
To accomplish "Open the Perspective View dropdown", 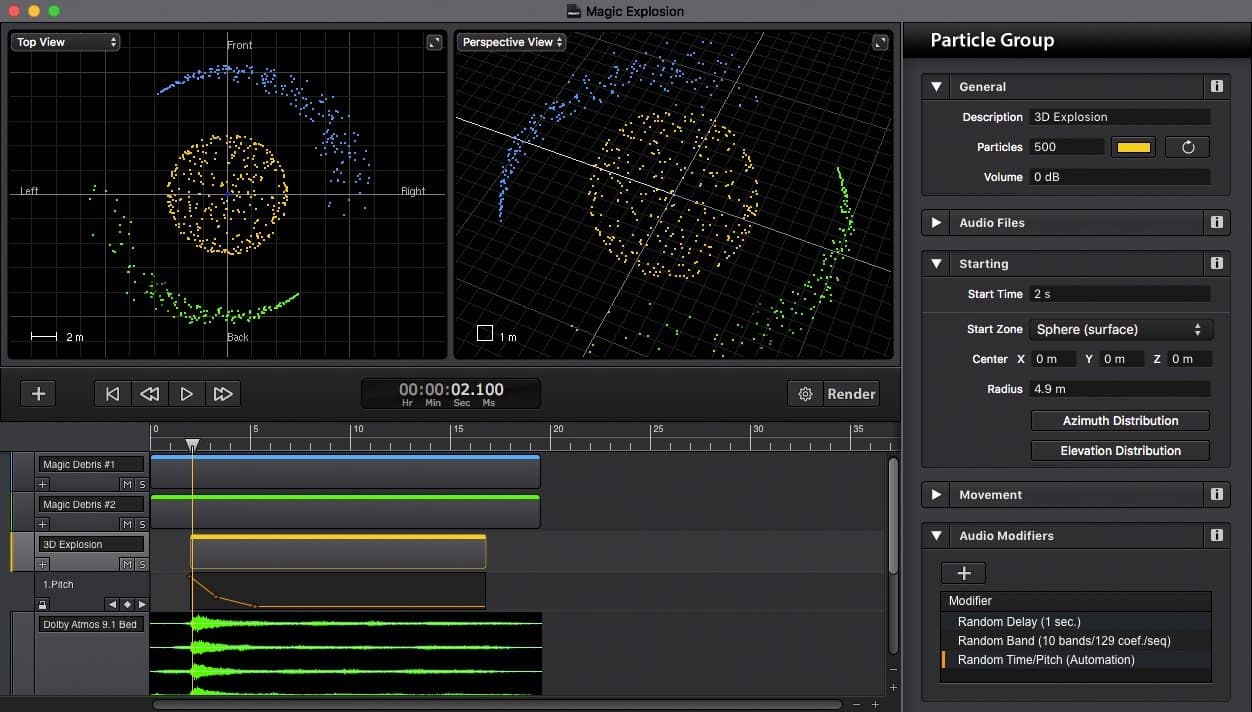I will pos(512,42).
